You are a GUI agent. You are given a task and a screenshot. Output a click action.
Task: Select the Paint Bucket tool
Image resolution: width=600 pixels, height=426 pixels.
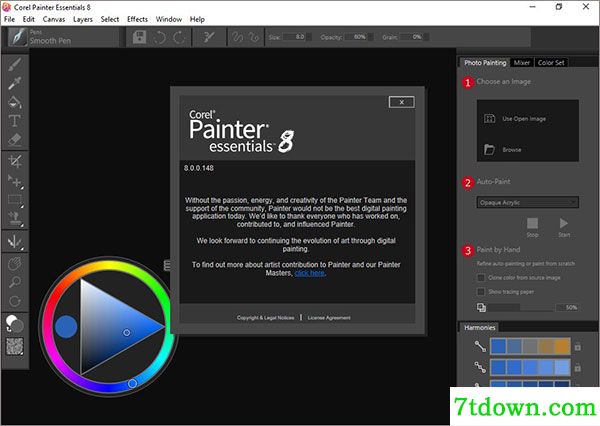(15, 102)
